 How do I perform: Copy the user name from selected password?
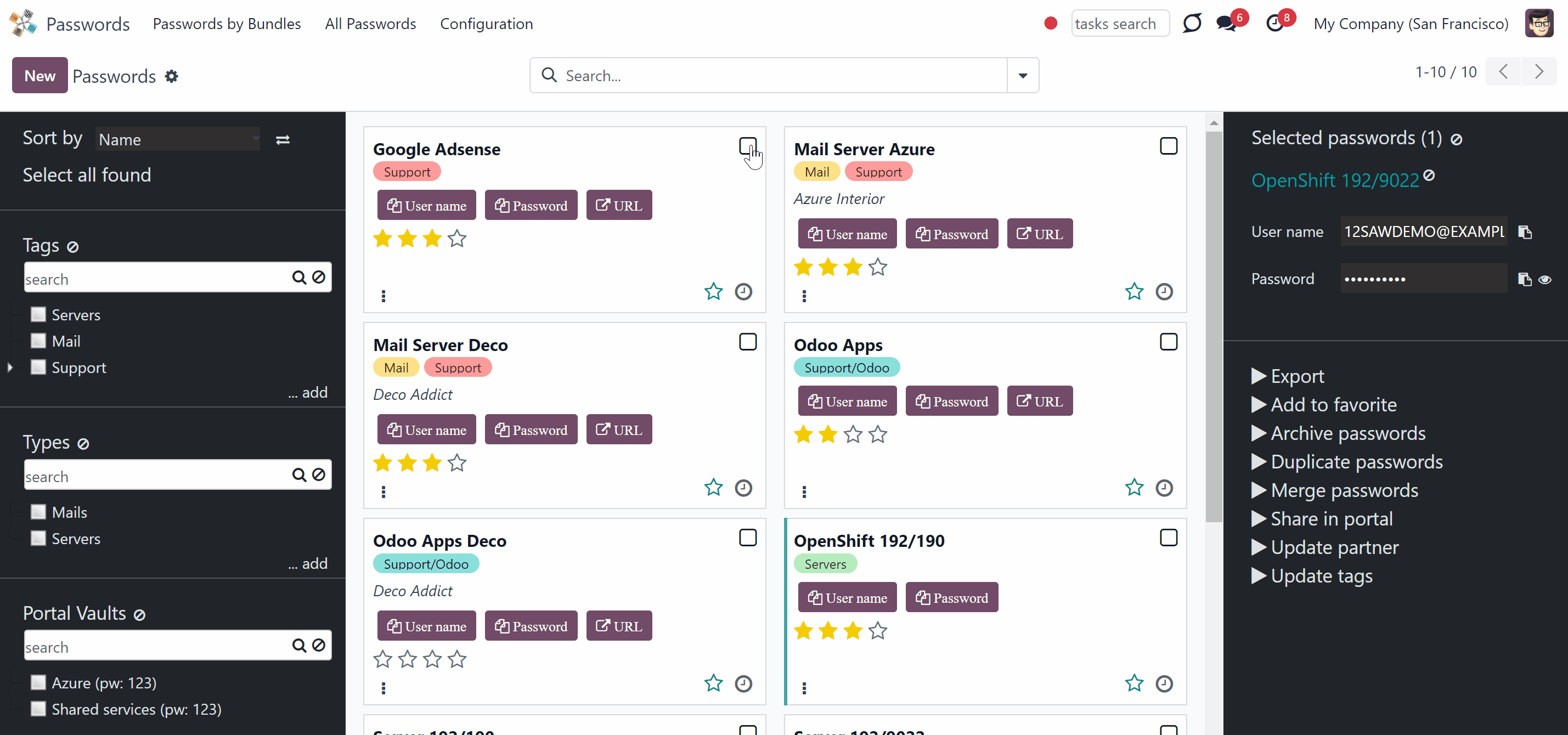(1525, 232)
